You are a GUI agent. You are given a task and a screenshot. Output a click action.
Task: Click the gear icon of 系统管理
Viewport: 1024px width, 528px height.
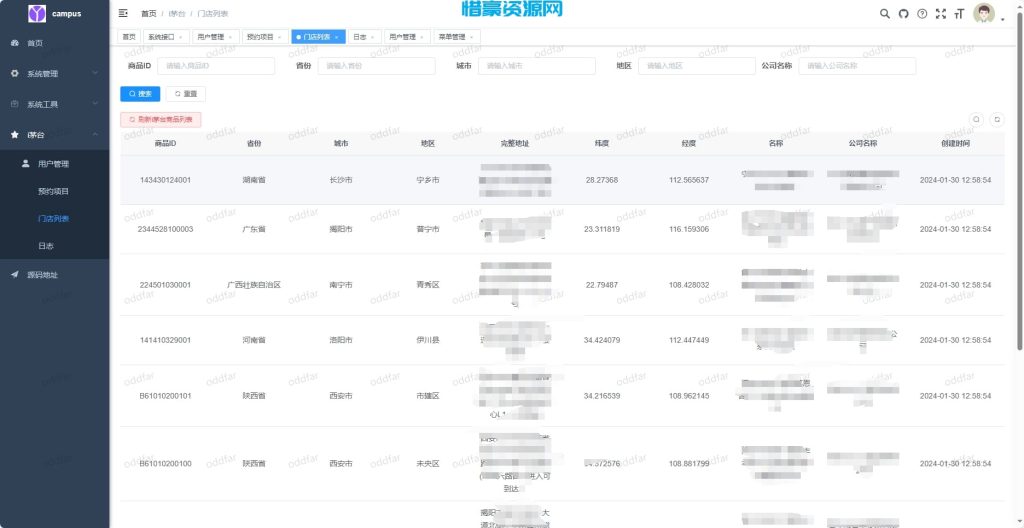[15, 74]
